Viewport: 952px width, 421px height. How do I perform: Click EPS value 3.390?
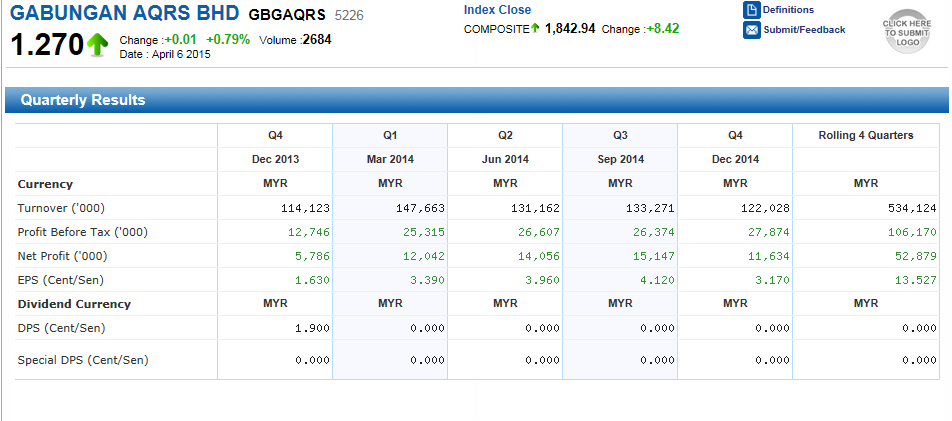tap(427, 280)
